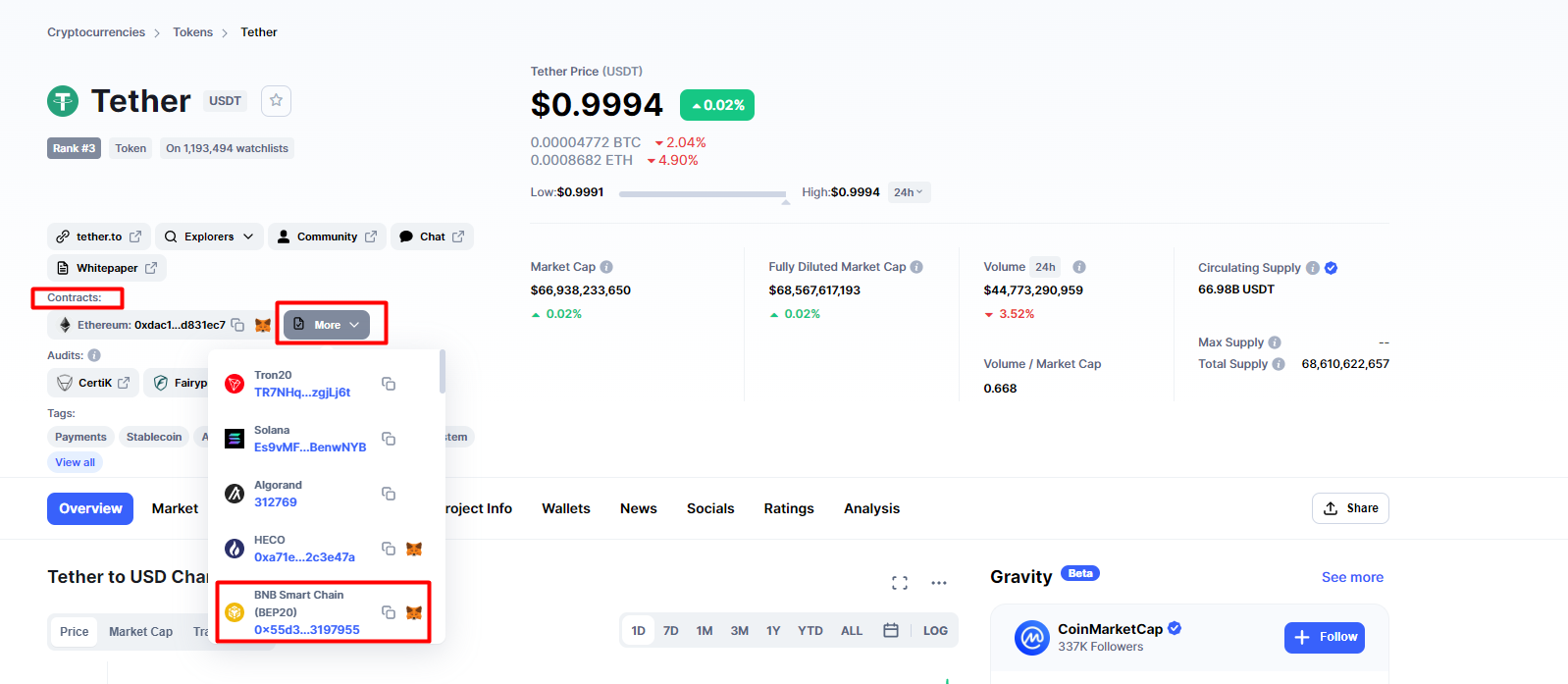The height and width of the screenshot is (684, 1568).
Task: Open the Wallets tab
Action: 566,508
